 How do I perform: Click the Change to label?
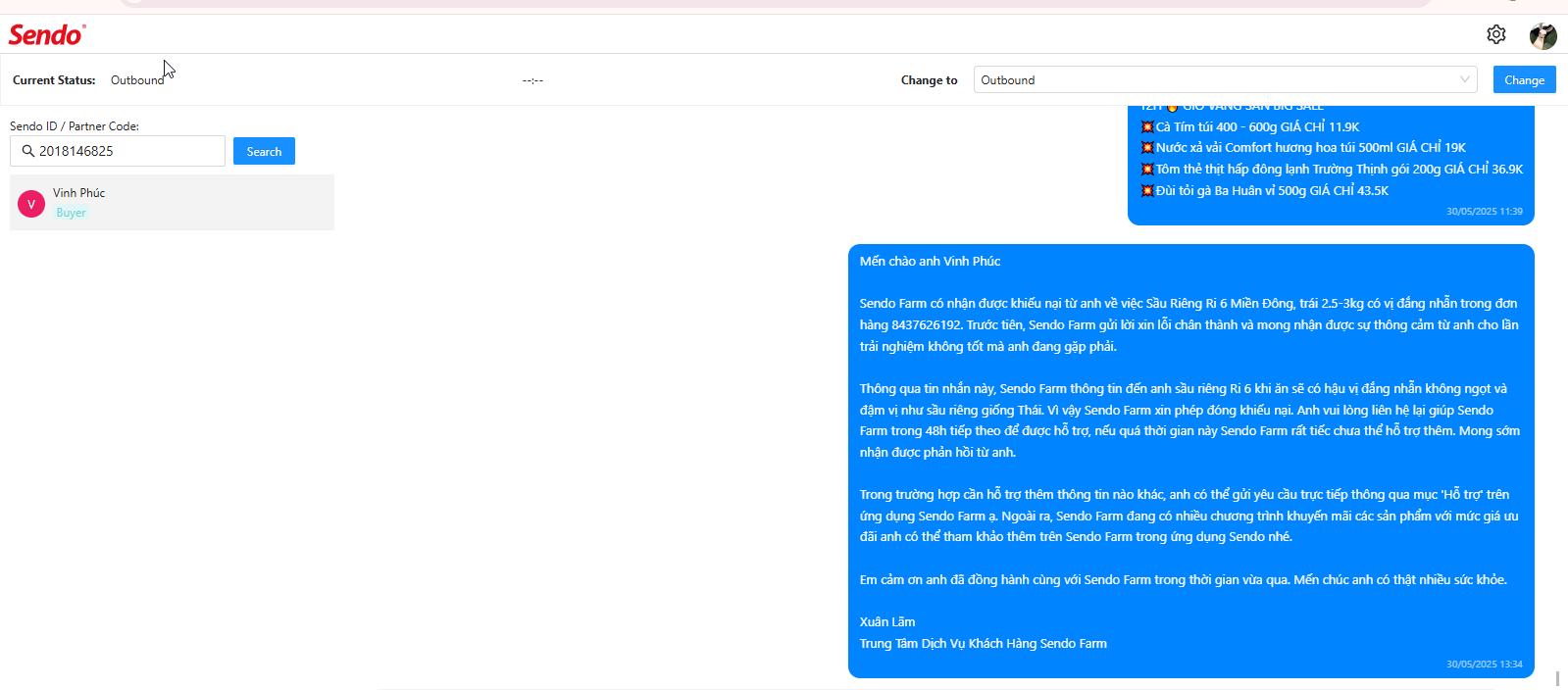pos(929,80)
